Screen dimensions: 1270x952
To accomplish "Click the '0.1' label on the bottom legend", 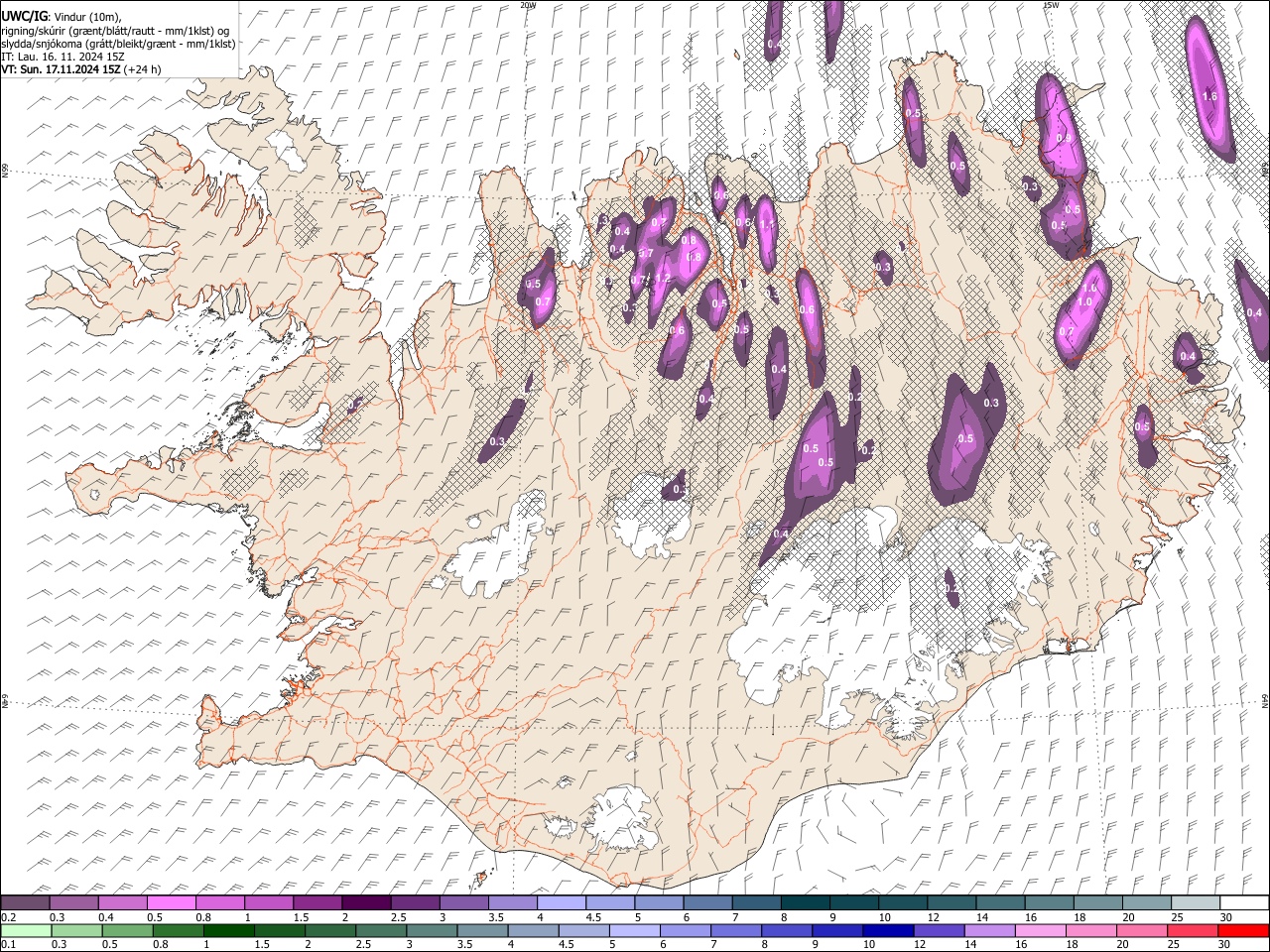I will [7, 945].
